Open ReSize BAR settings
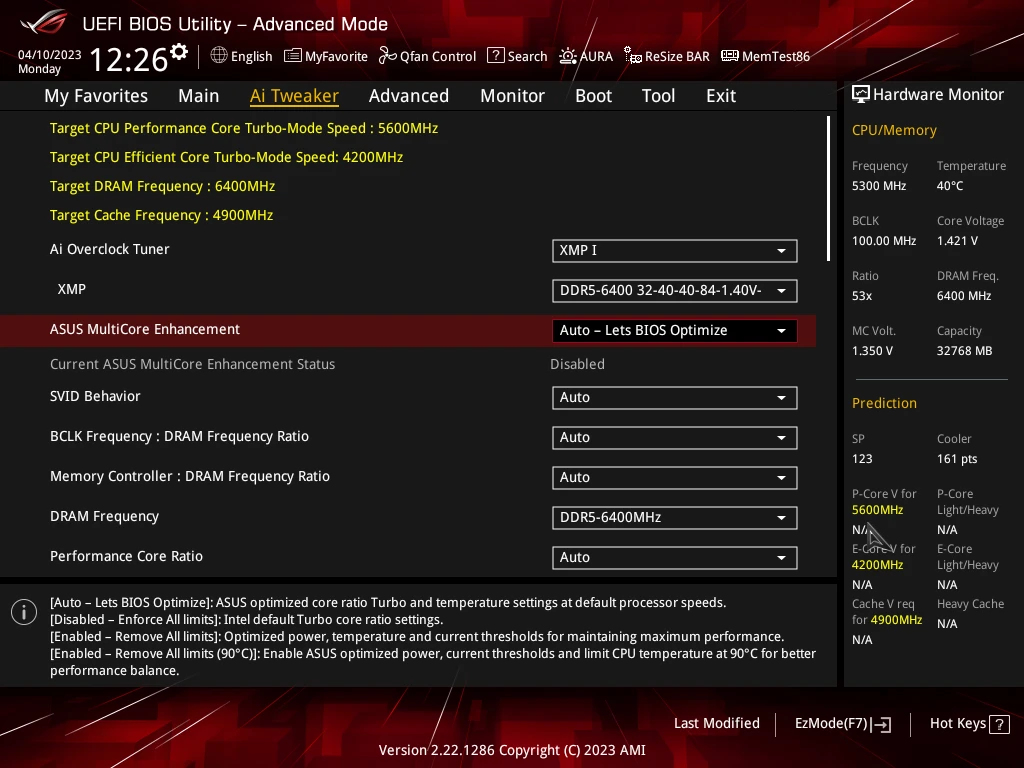Viewport: 1024px width, 768px height. pos(666,56)
